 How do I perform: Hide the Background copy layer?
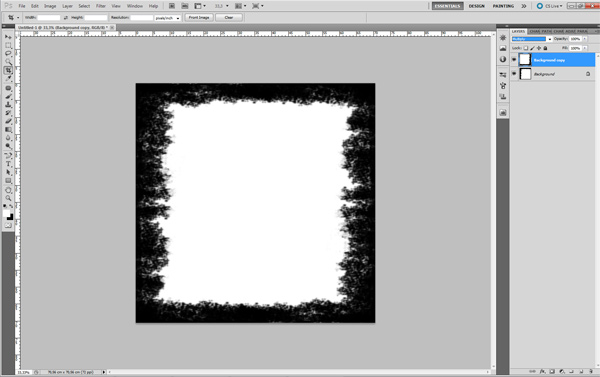coord(514,60)
